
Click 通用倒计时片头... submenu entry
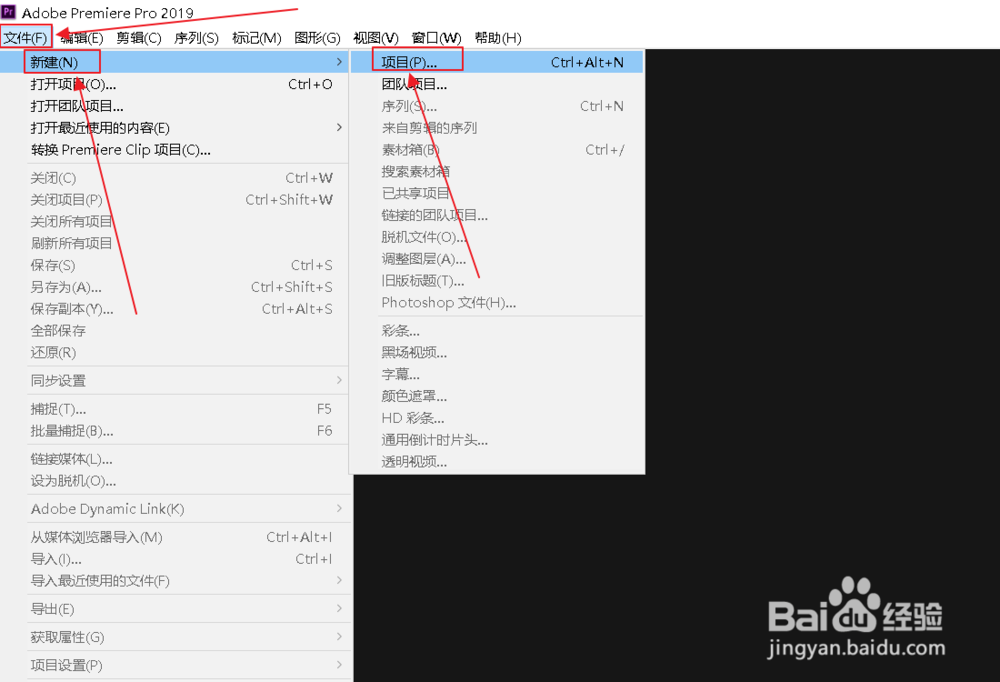point(497,440)
